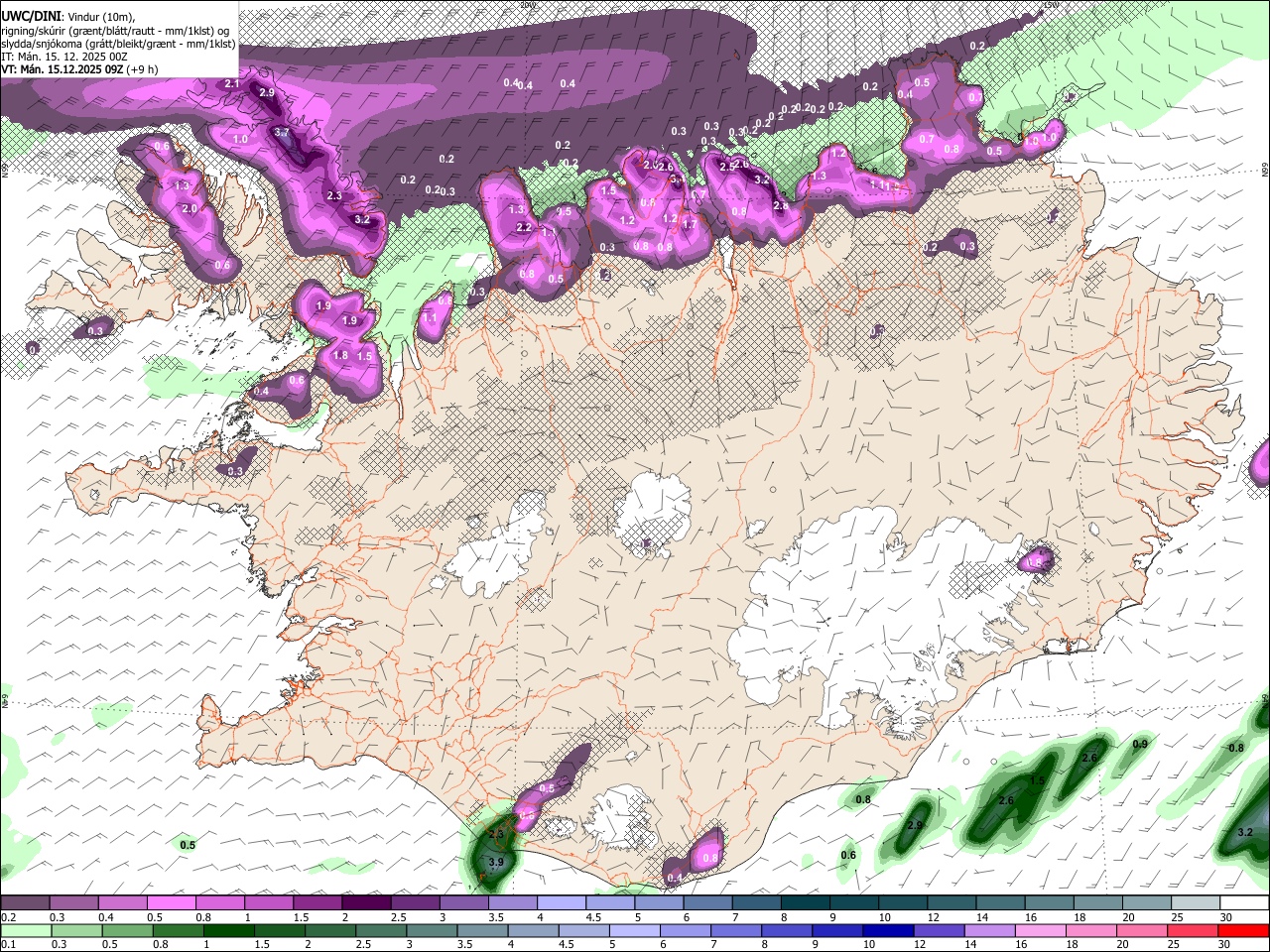Screen dimensions: 1270x952
Task: Select pink swatch above 0.5 in top legend row
Action: (171, 903)
